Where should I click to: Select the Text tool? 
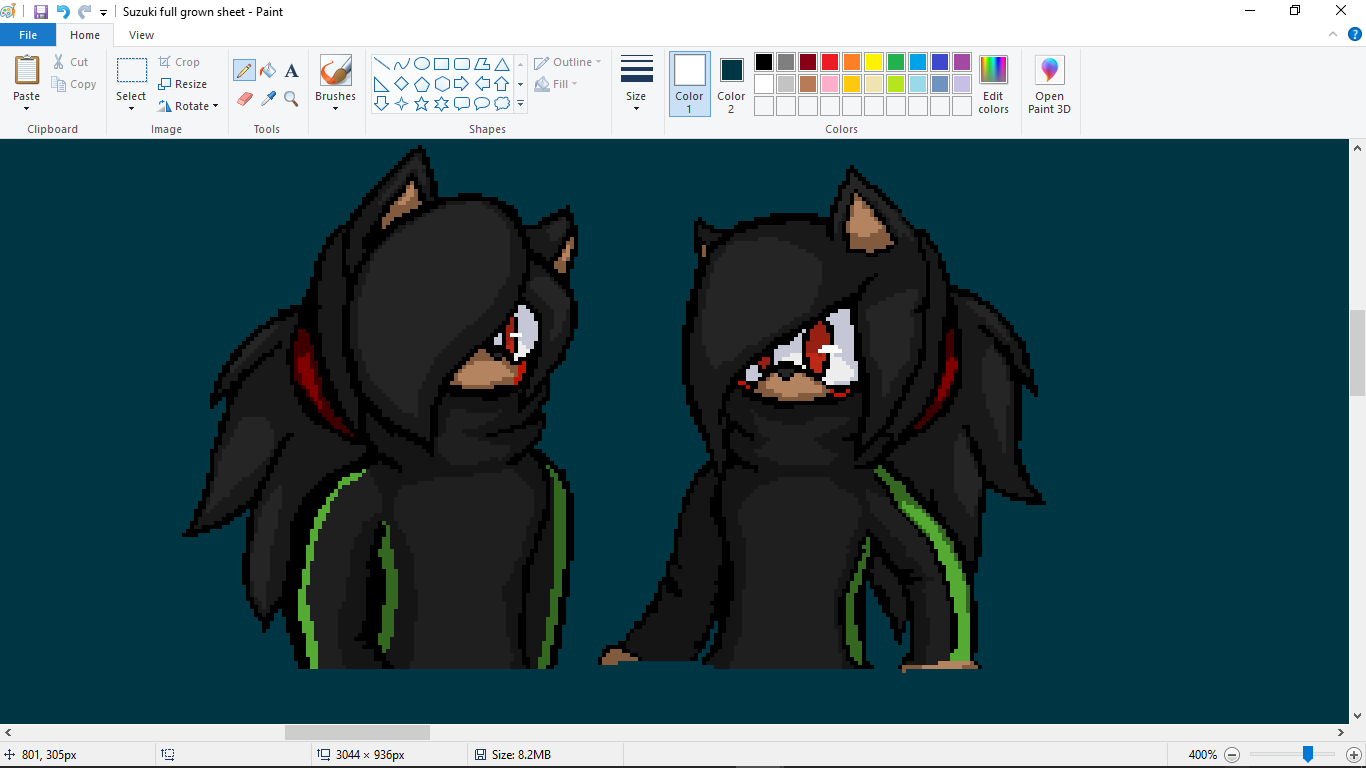coord(291,70)
